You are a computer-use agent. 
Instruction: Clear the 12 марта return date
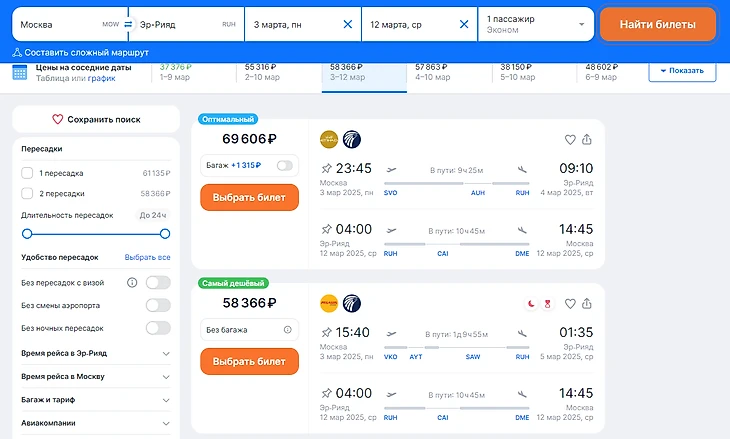463,24
